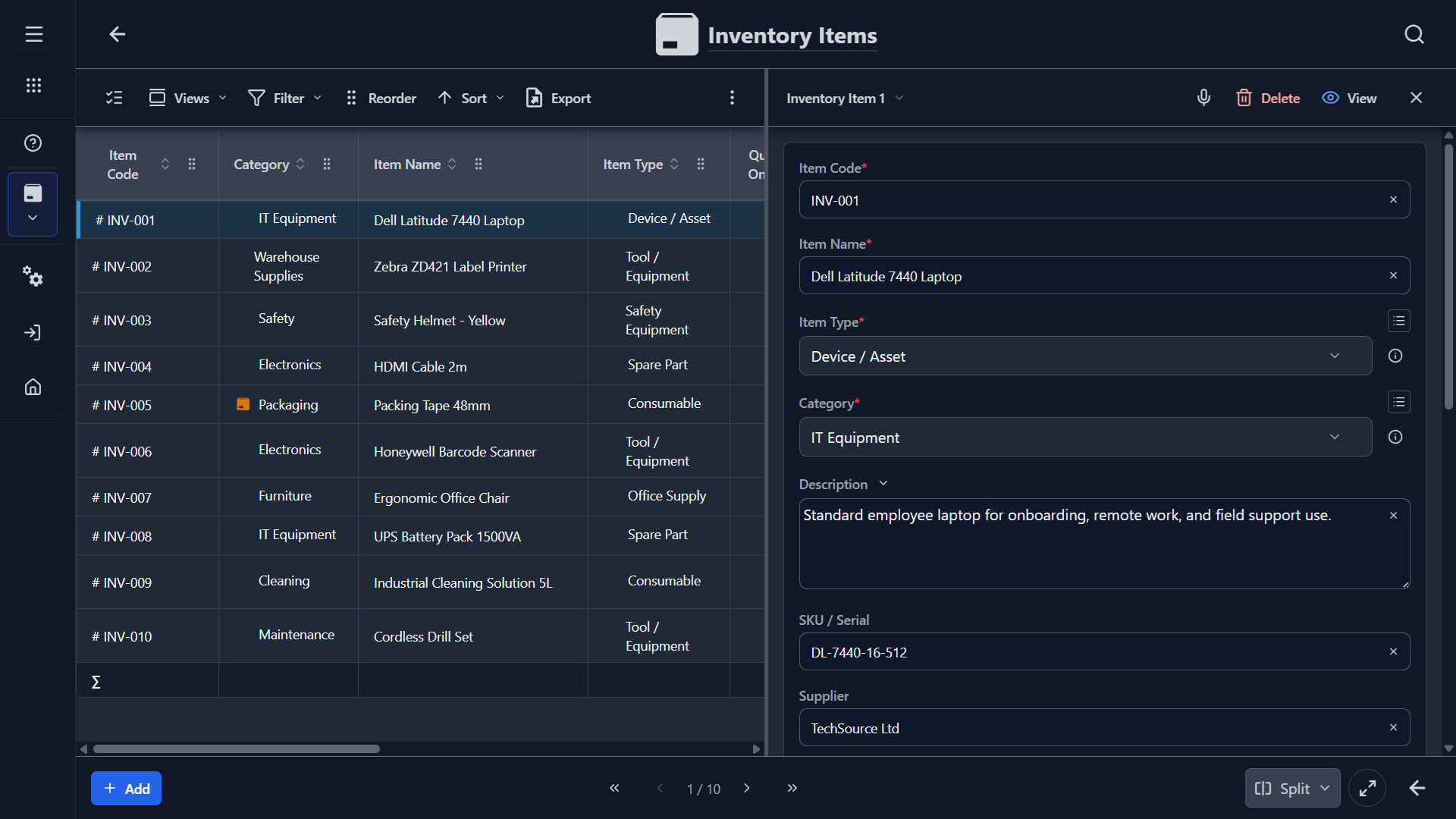Open the Inventory Items title link
The image size is (1456, 819).
coord(792,36)
